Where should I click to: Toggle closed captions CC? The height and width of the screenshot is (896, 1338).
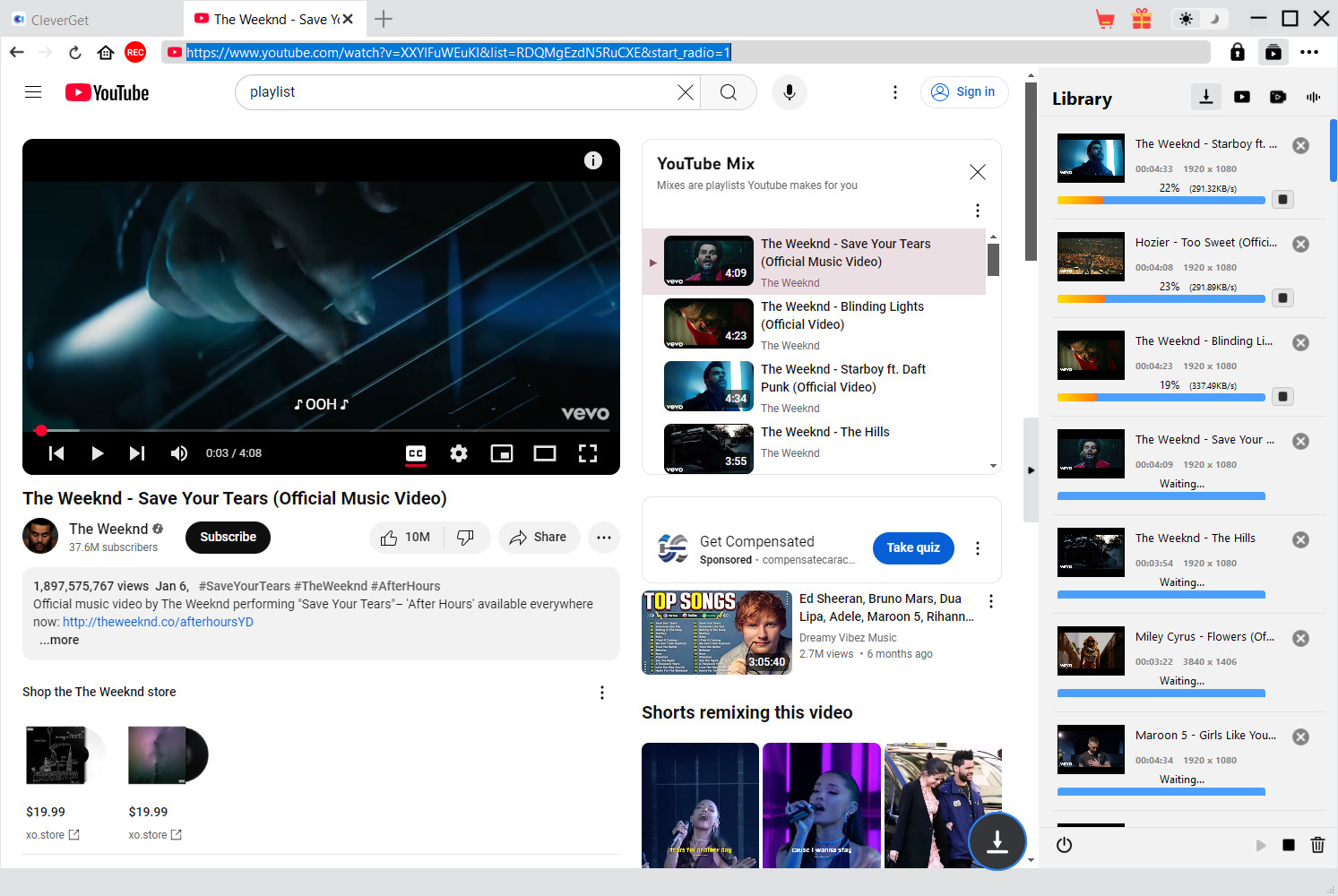416,453
